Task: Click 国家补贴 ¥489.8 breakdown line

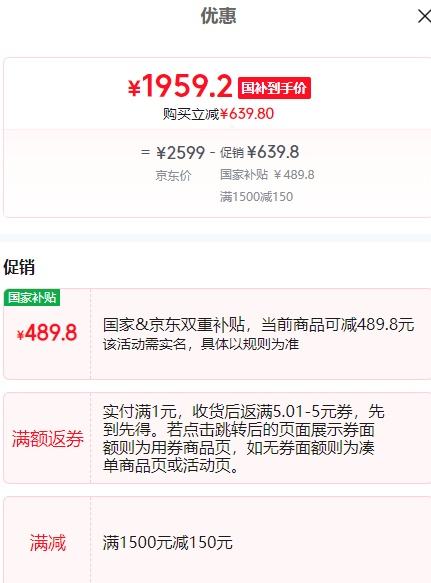Action: tap(267, 174)
